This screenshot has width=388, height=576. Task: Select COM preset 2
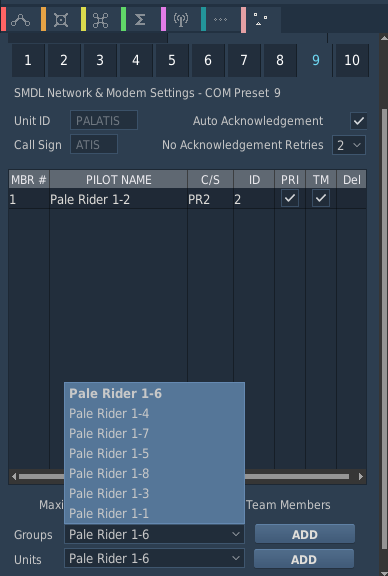(x=64, y=60)
